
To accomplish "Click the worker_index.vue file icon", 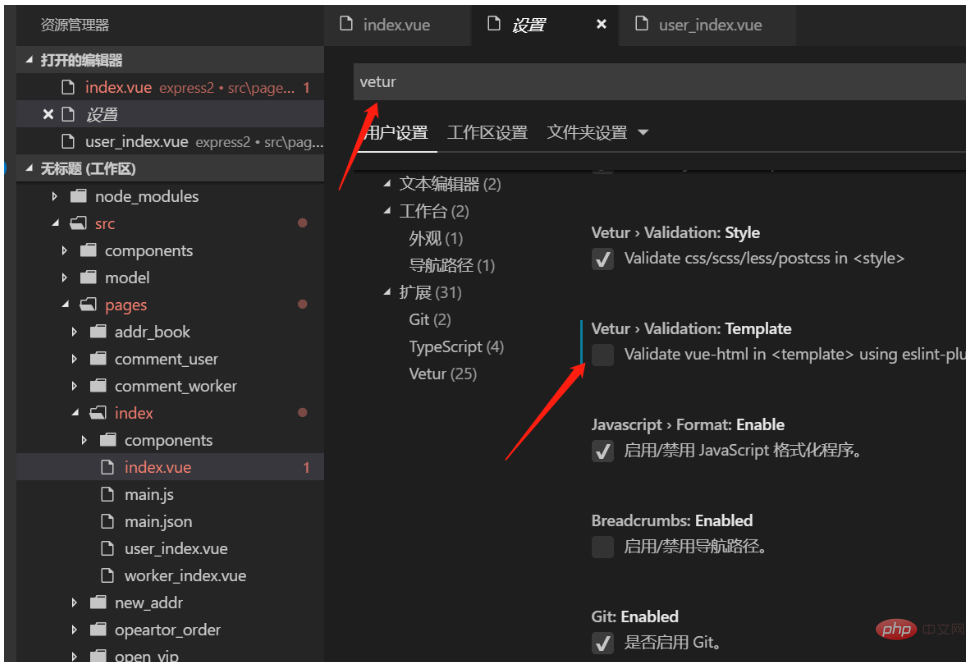I will 108,576.
